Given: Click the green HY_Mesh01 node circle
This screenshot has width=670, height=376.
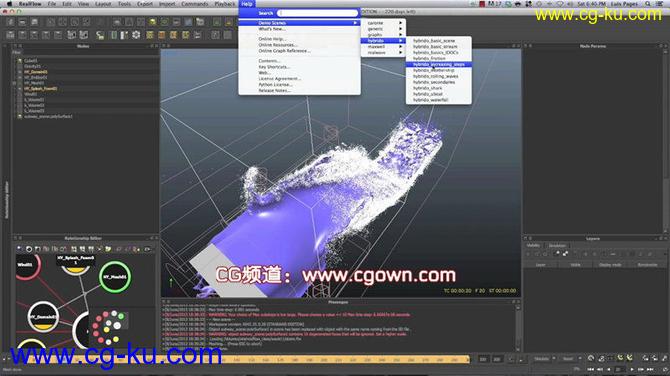Looking at the screenshot, I should pyautogui.click(x=115, y=277).
